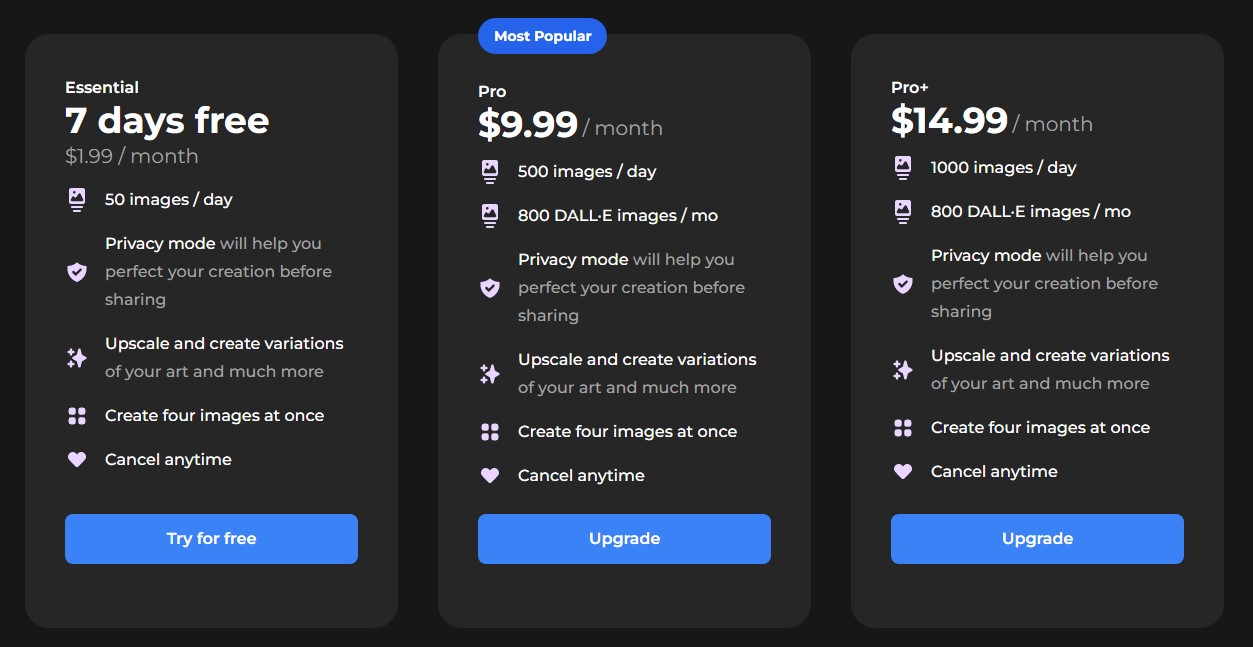Select the Pro plan Upgrade button
Screen dimensions: 1253x647
click(624, 539)
